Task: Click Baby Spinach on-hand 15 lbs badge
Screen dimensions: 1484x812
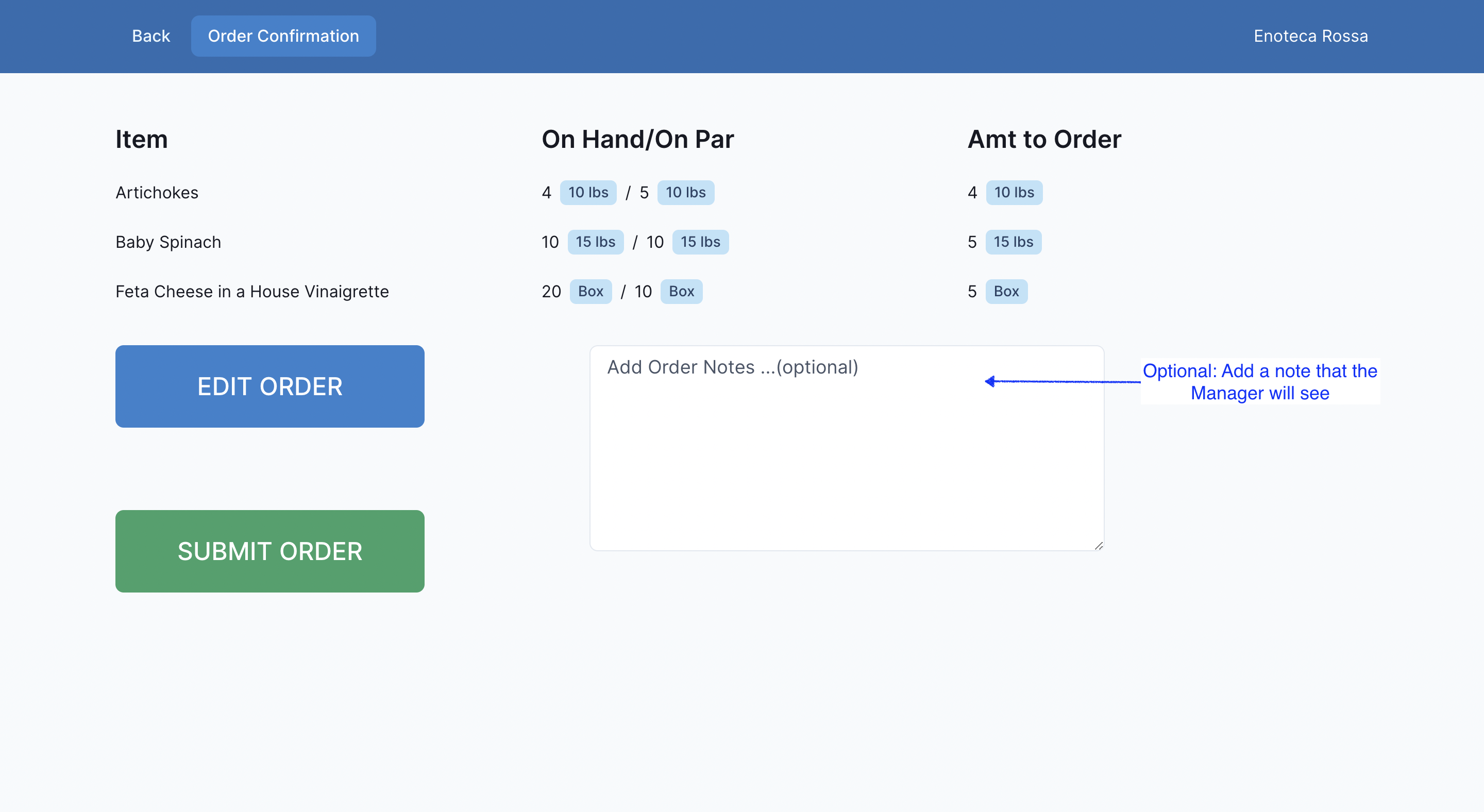Action: pyautogui.click(x=595, y=242)
